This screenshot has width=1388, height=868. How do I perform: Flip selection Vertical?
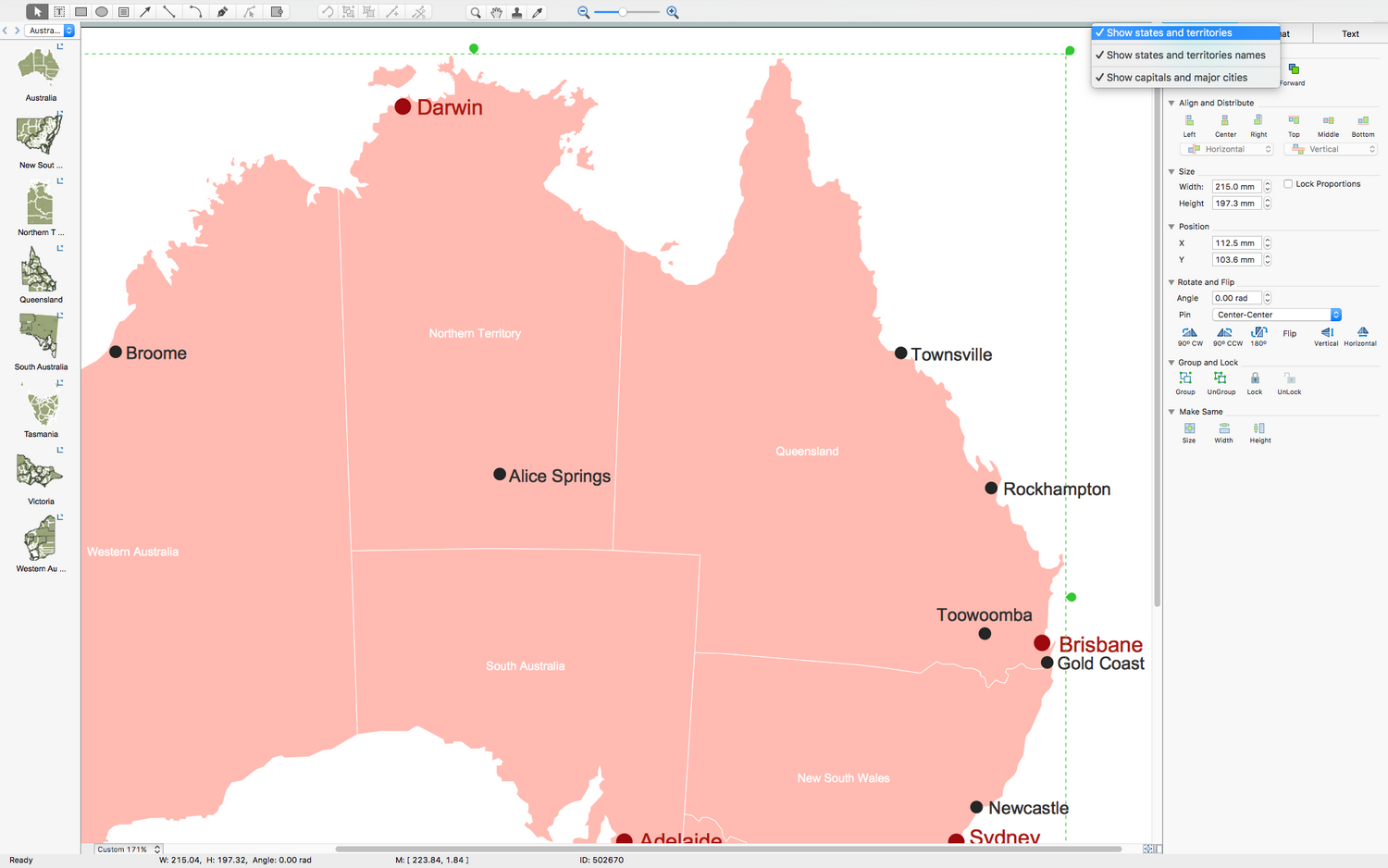pos(1326,336)
